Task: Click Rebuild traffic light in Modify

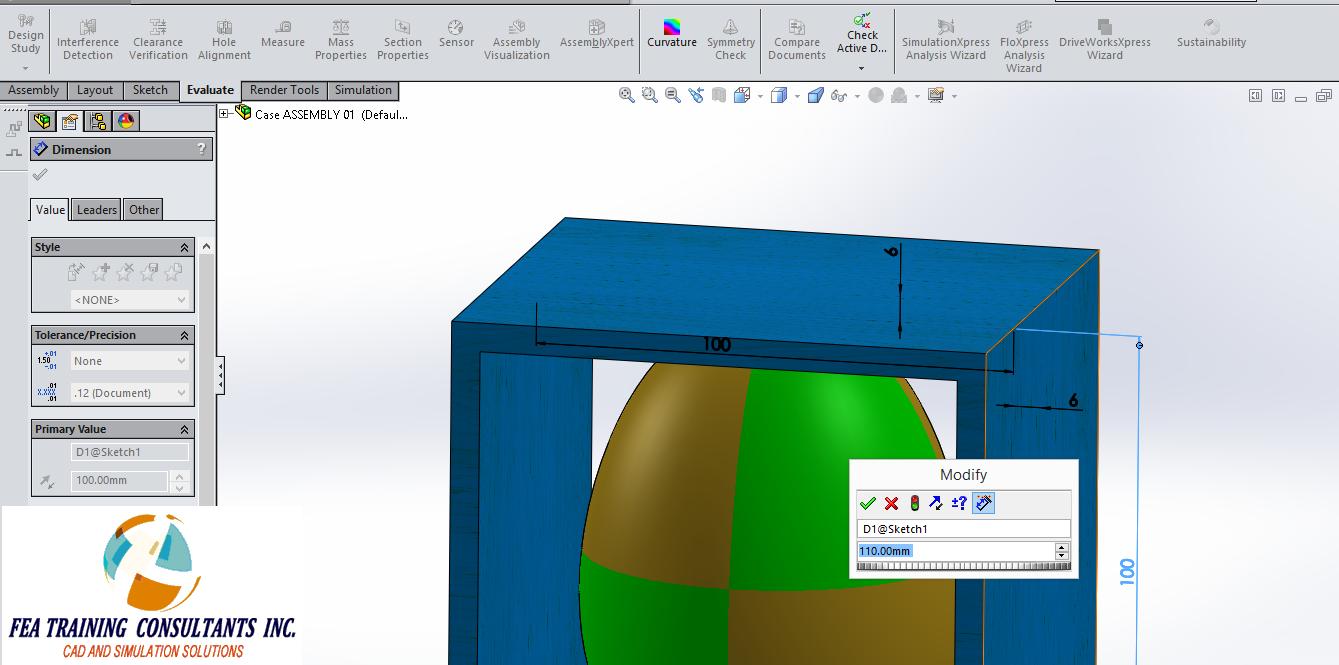Action: coord(913,503)
